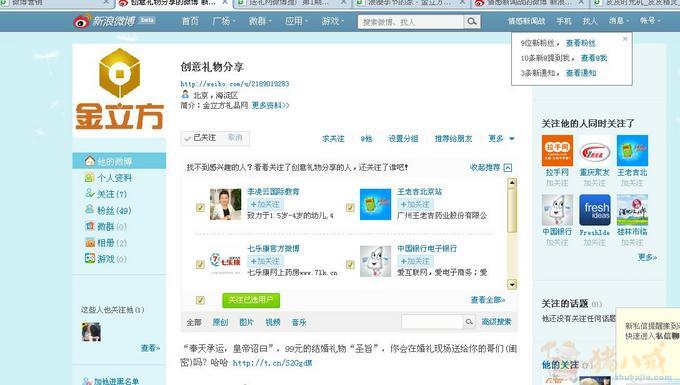Click 王老吉北 icon in right panel
This screenshot has height=385, width=680.
tap(632, 150)
